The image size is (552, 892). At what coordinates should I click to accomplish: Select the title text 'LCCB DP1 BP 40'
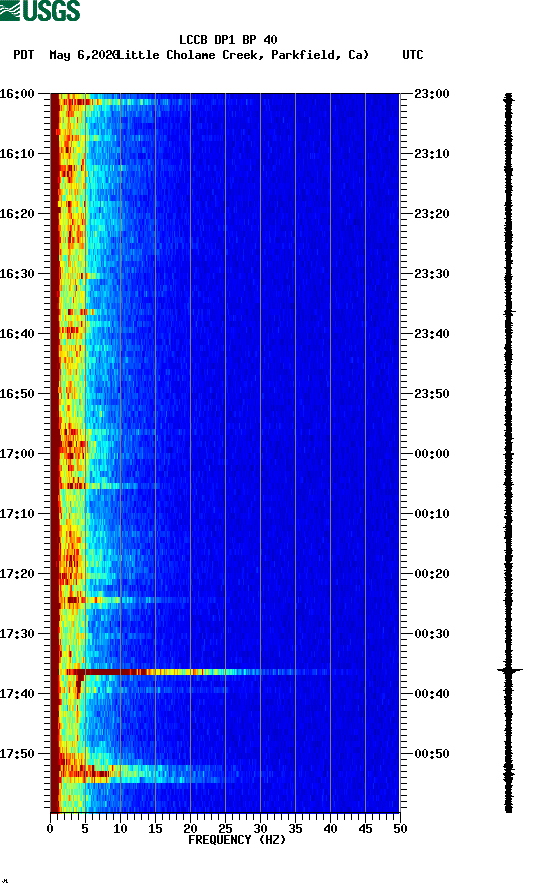(228, 40)
